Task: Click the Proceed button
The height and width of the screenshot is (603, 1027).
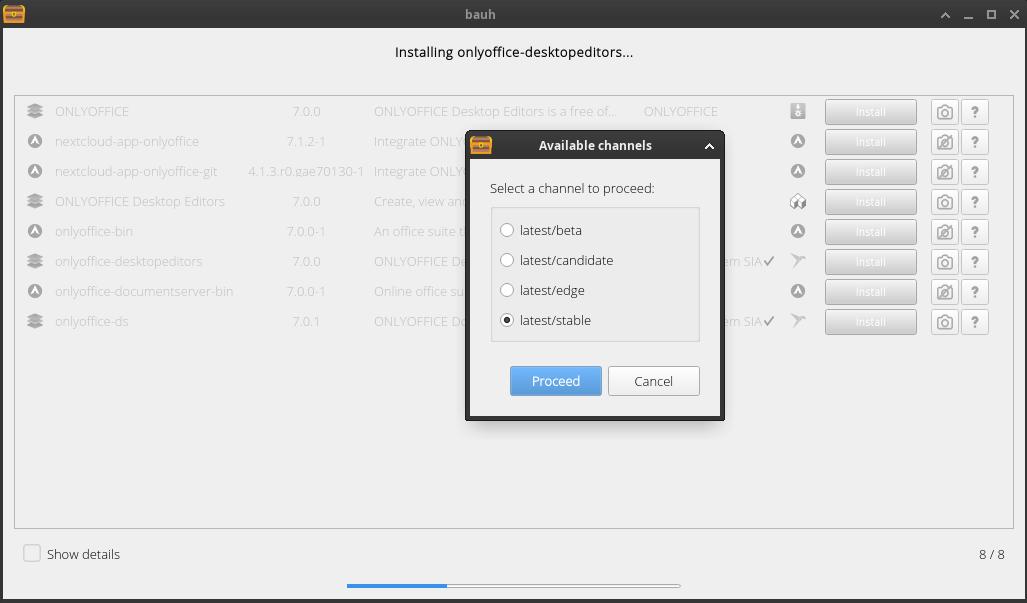Action: tap(555, 381)
